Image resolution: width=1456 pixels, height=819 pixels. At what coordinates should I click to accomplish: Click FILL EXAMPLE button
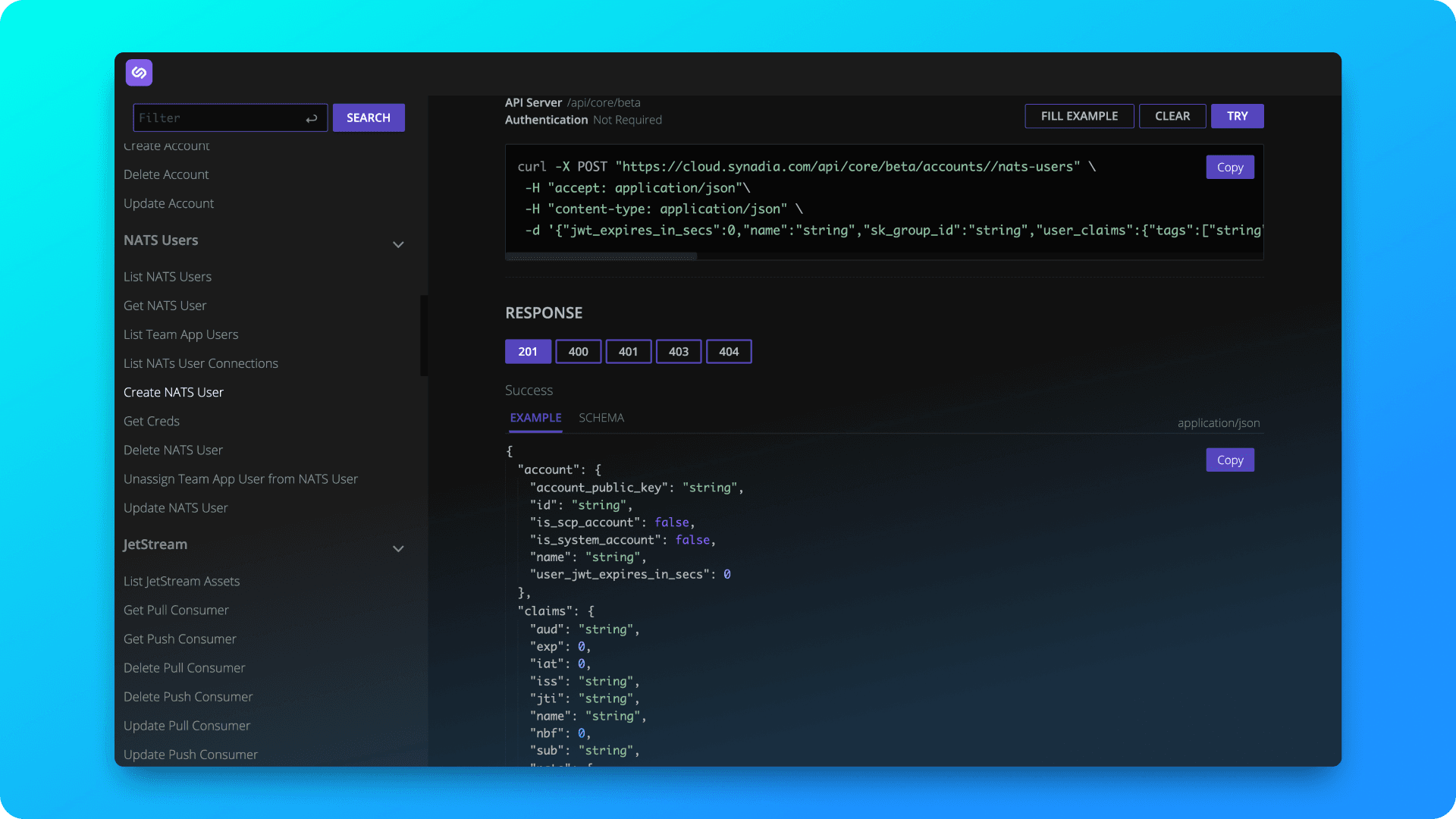click(x=1078, y=116)
